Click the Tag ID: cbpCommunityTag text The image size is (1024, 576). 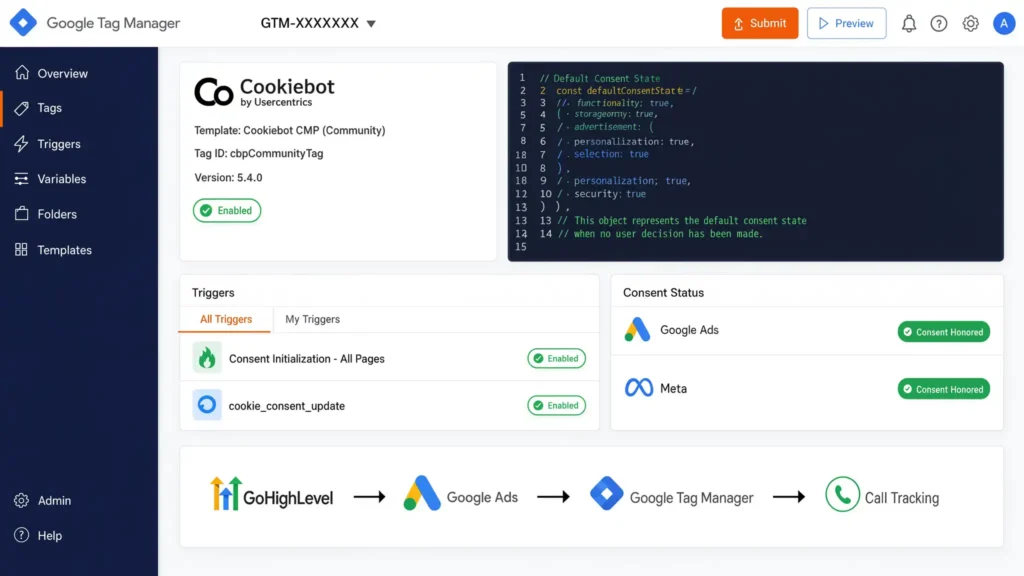259,153
